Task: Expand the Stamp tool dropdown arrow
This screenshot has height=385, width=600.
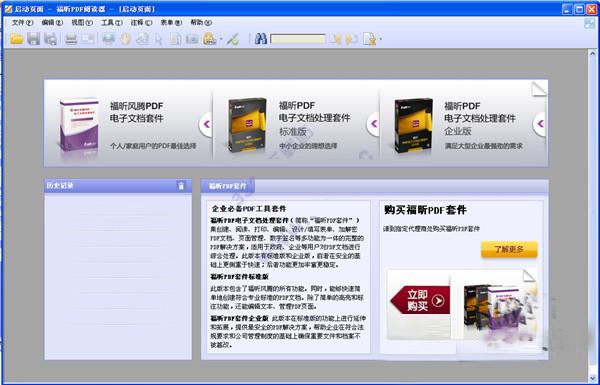Action: point(221,39)
